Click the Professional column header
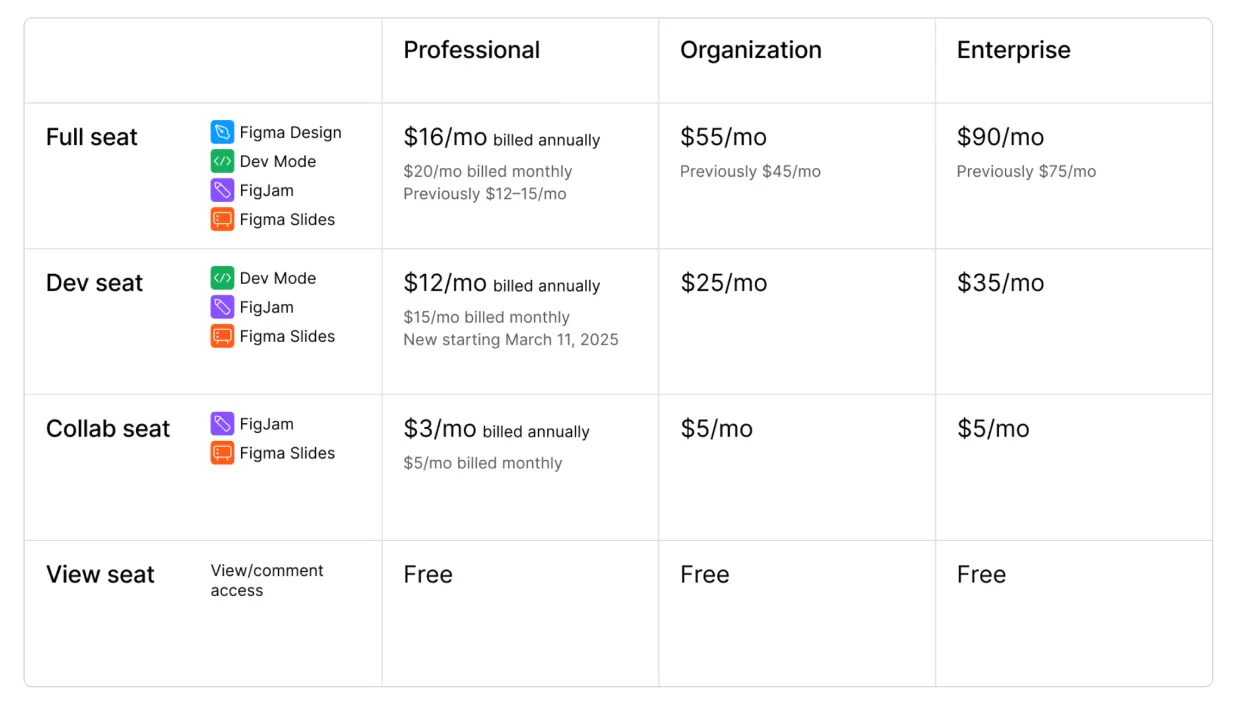Image resolution: width=1238 pixels, height=712 pixels. tap(471, 50)
